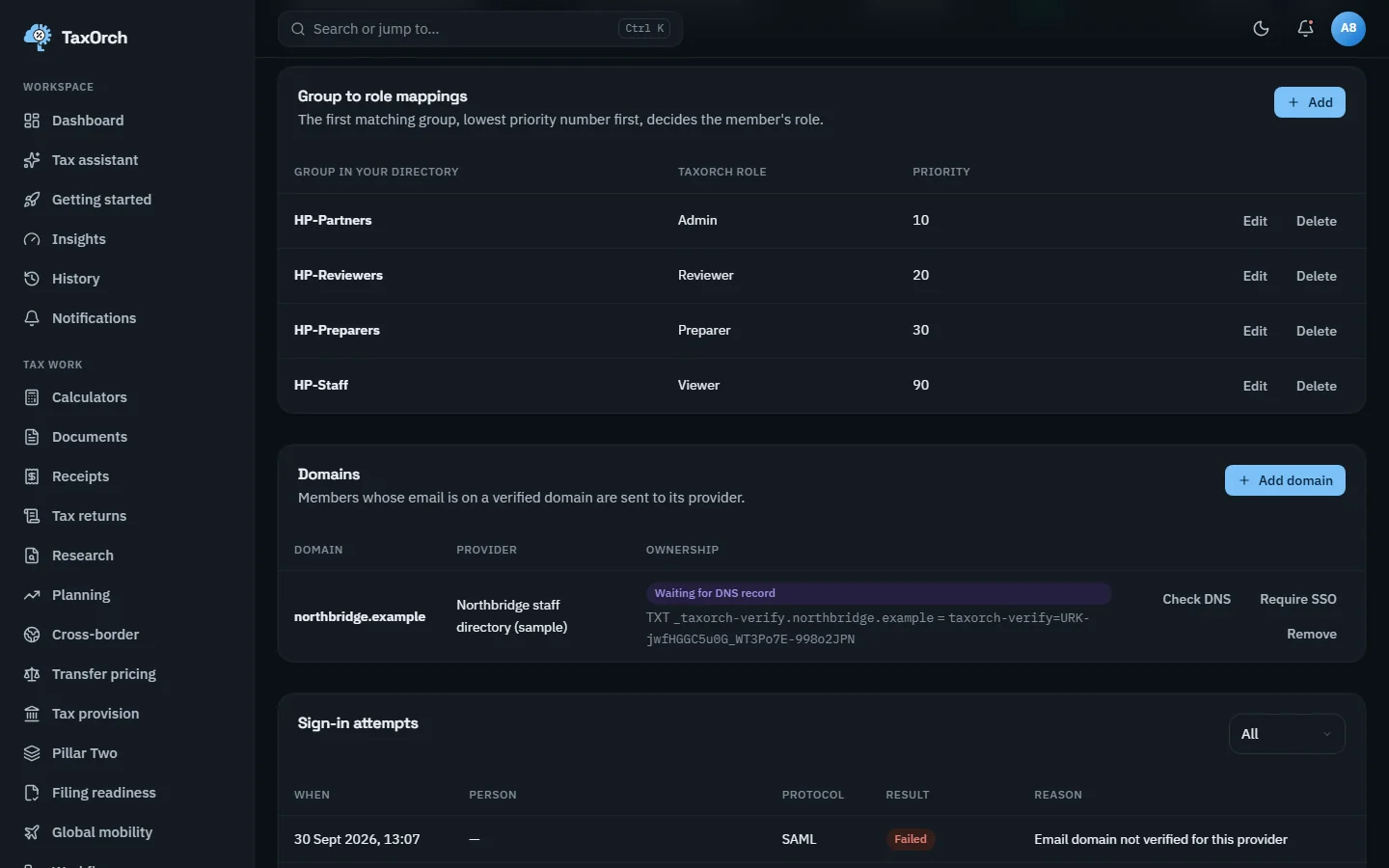Open the Cross-border globe icon
This screenshot has width=1389, height=868.
(x=32, y=635)
